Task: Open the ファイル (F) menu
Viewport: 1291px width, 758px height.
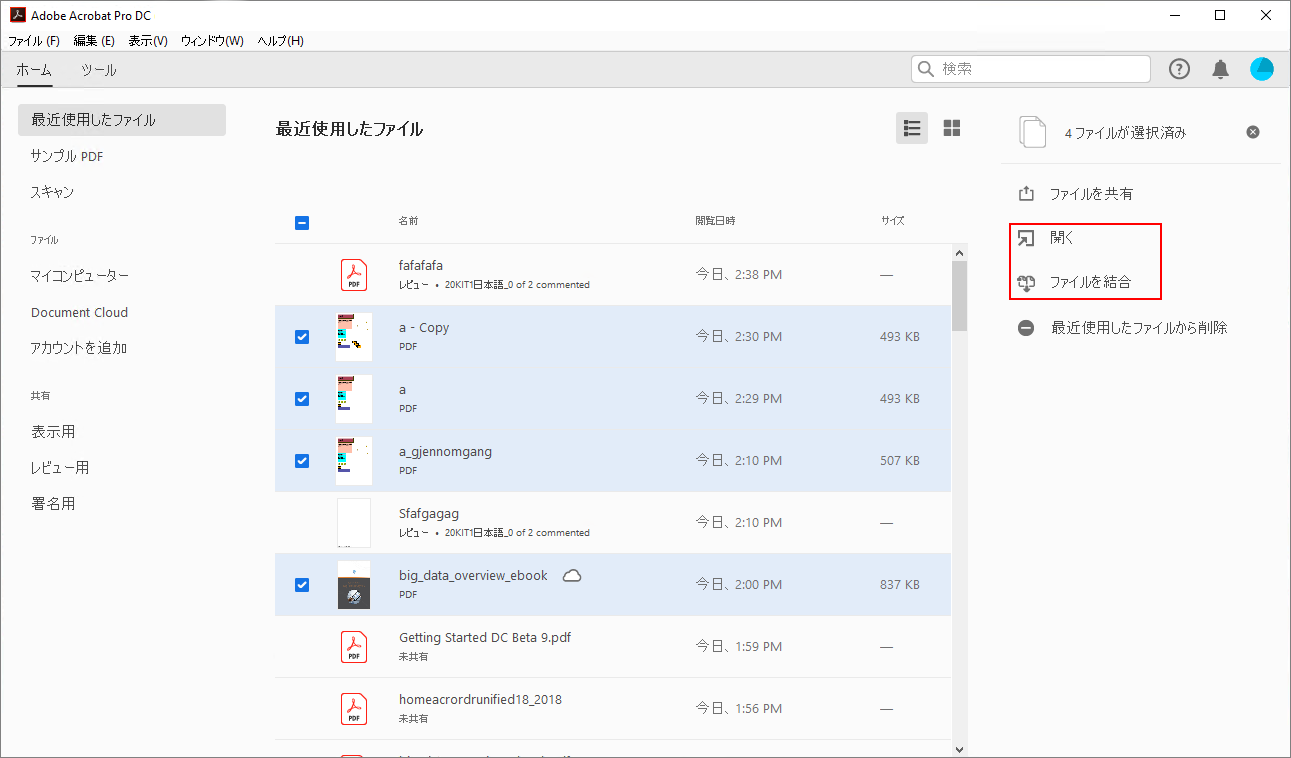Action: tap(34, 41)
